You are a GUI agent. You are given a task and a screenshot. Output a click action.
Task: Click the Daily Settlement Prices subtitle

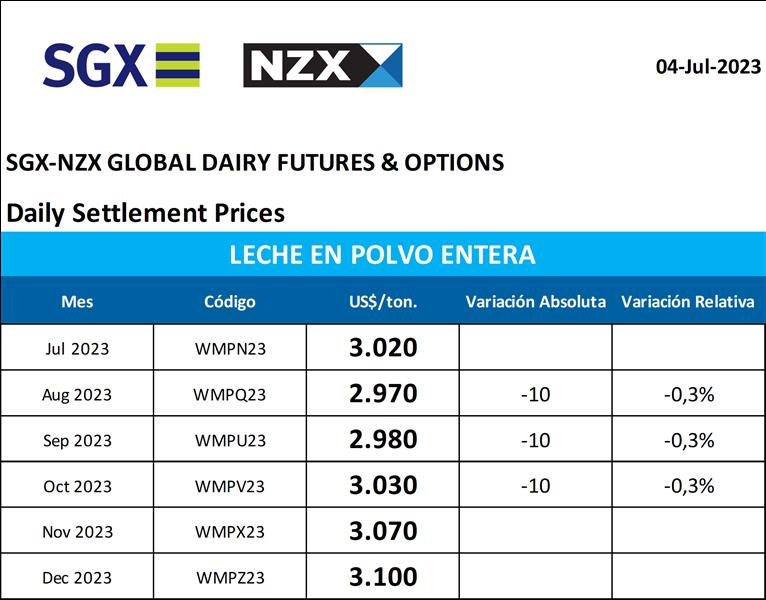pos(145,213)
